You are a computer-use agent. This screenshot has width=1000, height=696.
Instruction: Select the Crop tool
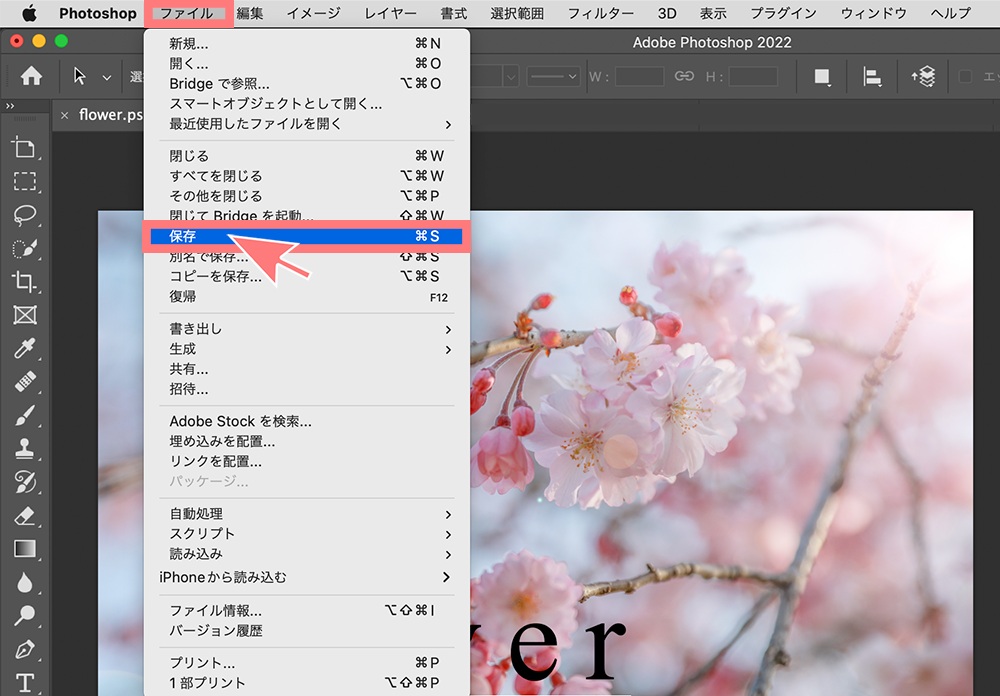[x=24, y=281]
